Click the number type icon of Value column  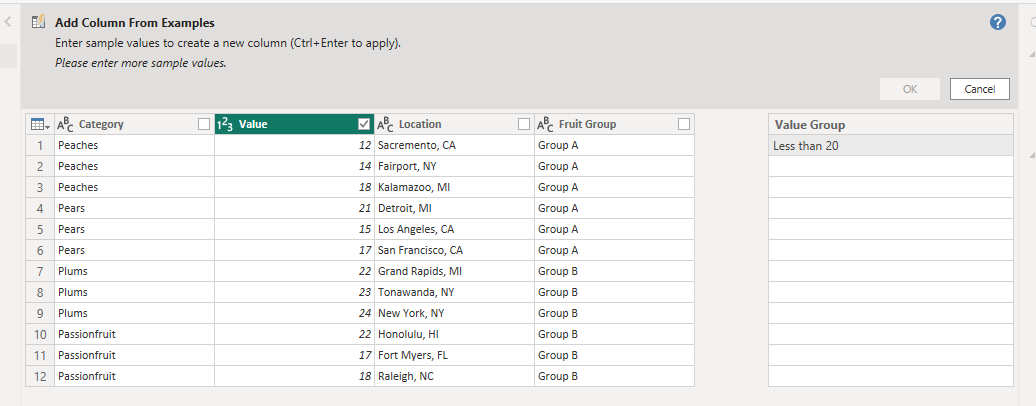tap(225, 124)
